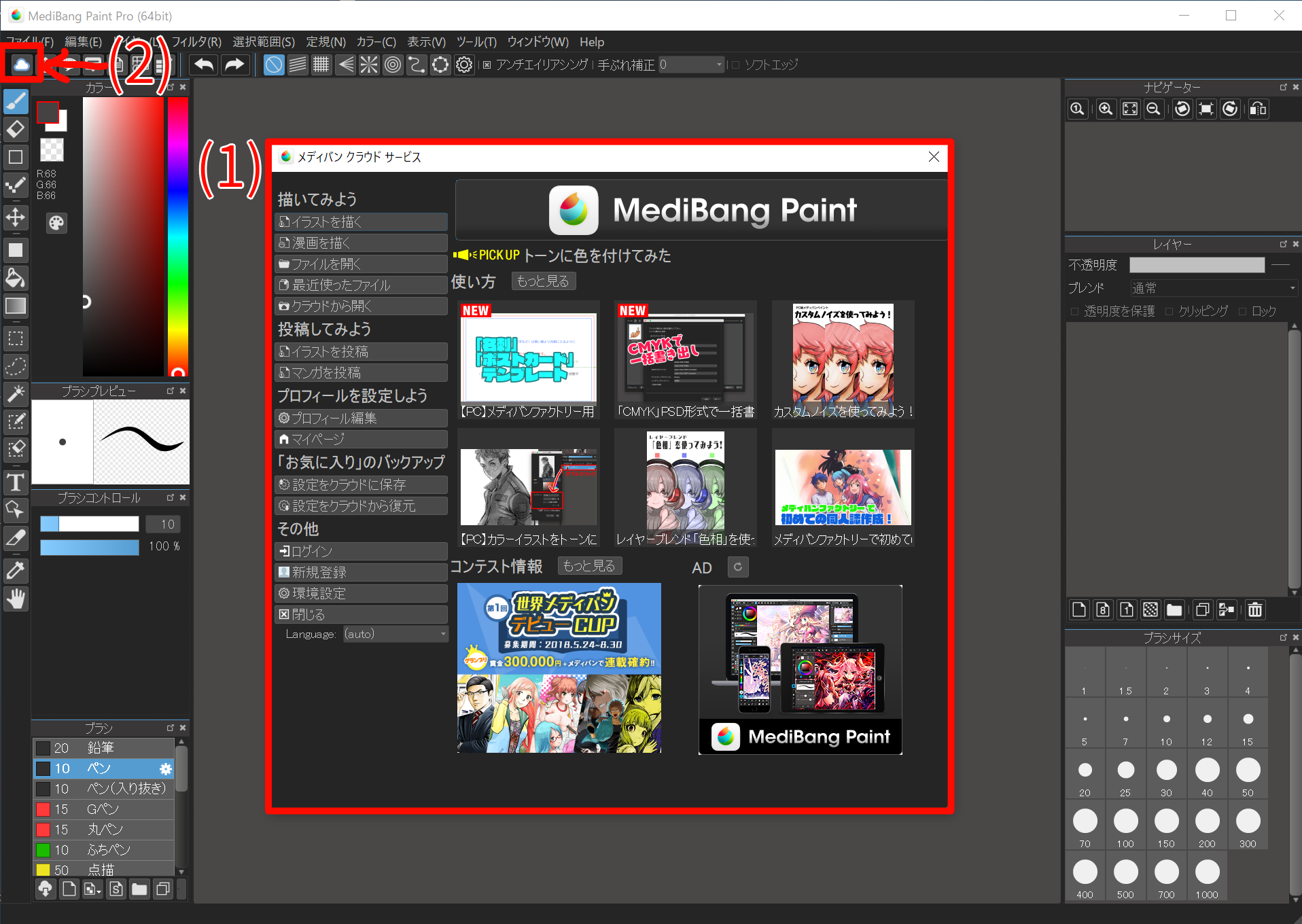The image size is (1302, 924).
Task: Select the Eraser tool
Action: (x=16, y=129)
